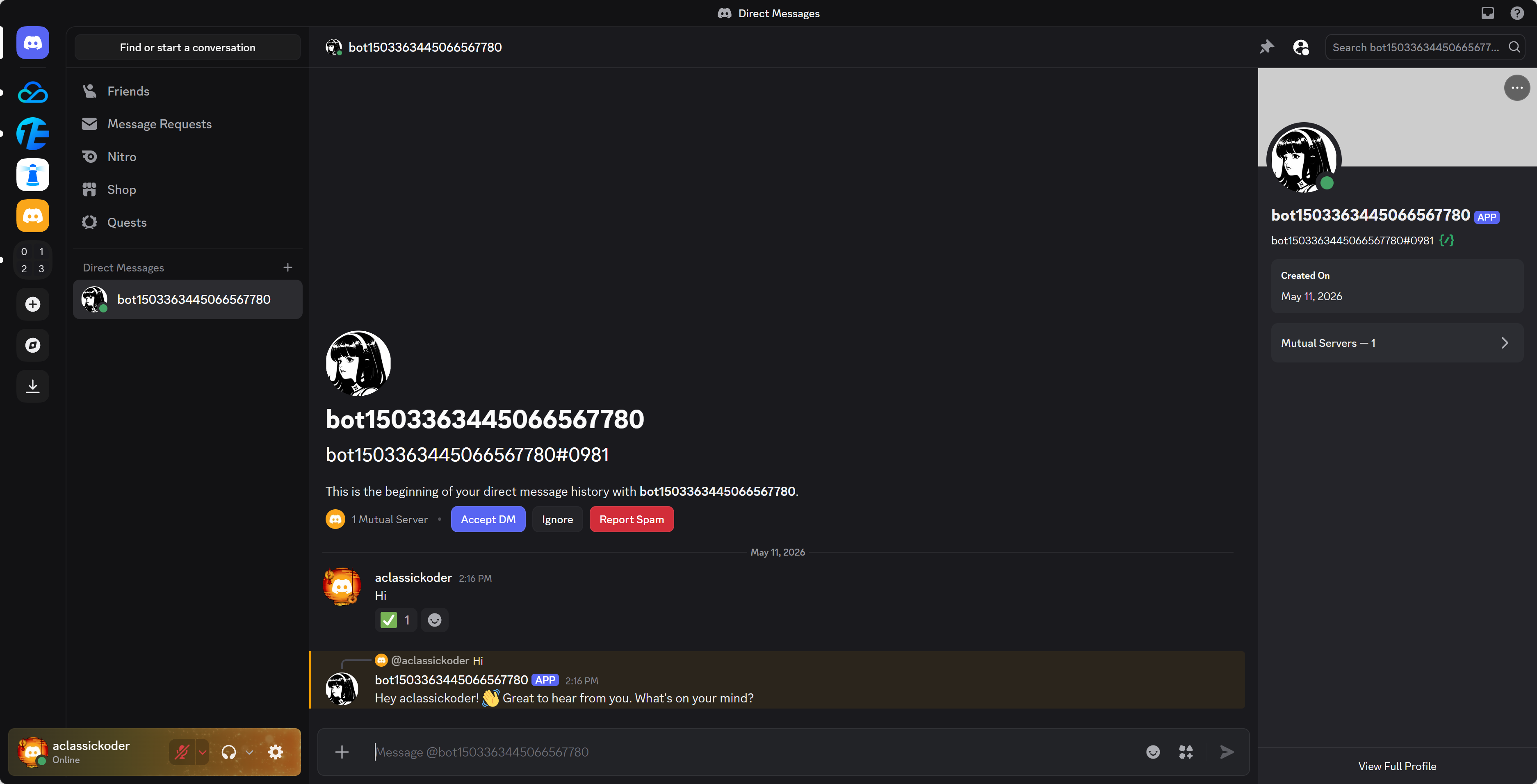Screen dimensions: 1537x784
Task: Unmute the microphone
Action: 182,752
